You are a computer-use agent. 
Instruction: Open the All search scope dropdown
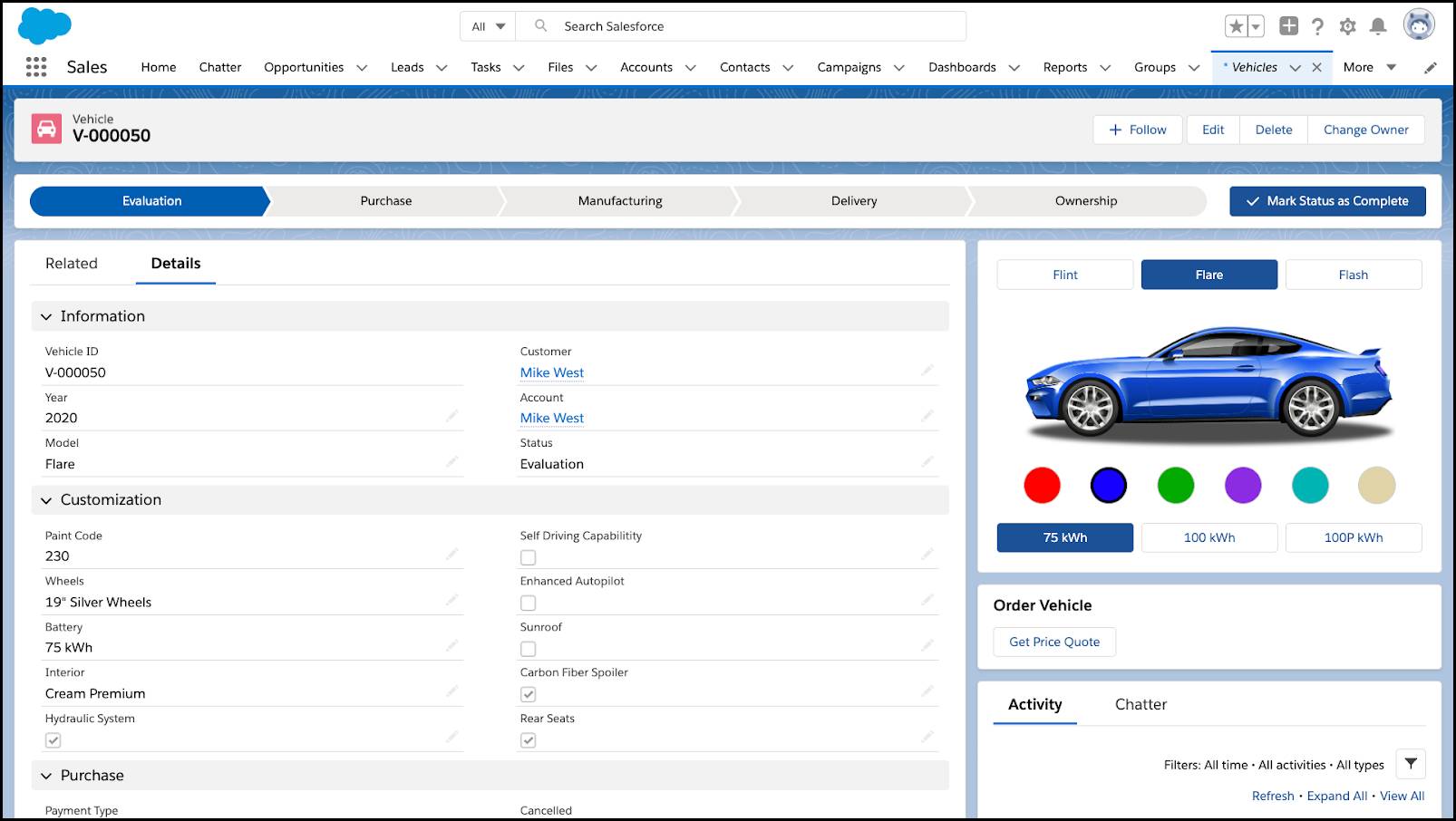(x=488, y=26)
